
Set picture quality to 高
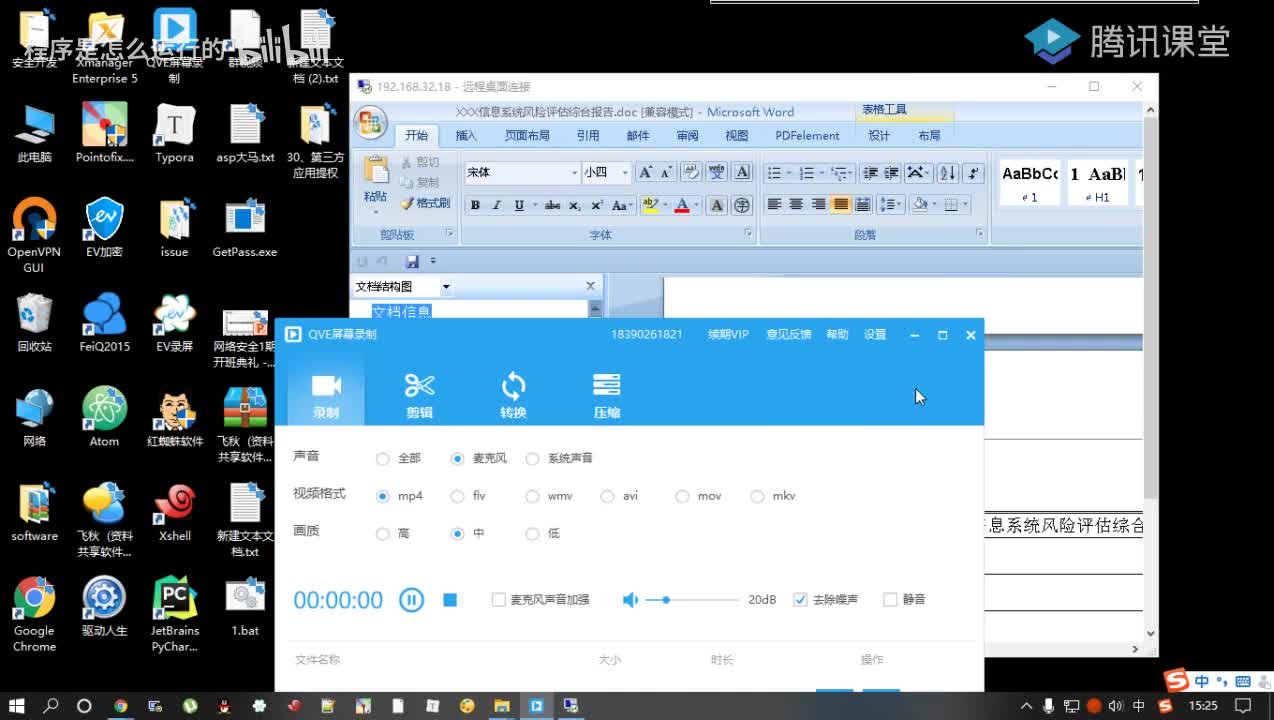(383, 534)
